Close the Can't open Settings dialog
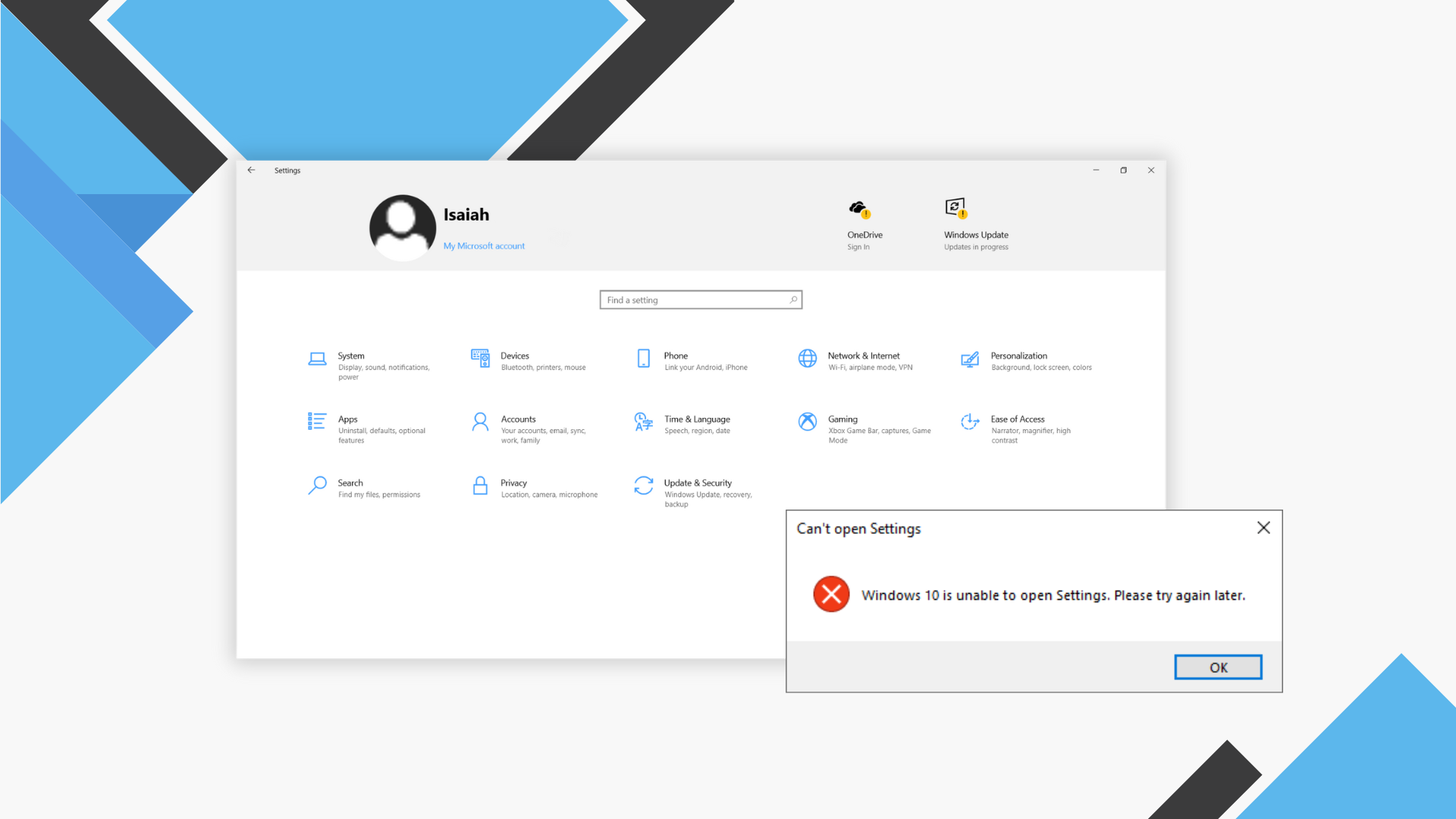Image resolution: width=1456 pixels, height=819 pixels. click(x=1263, y=528)
